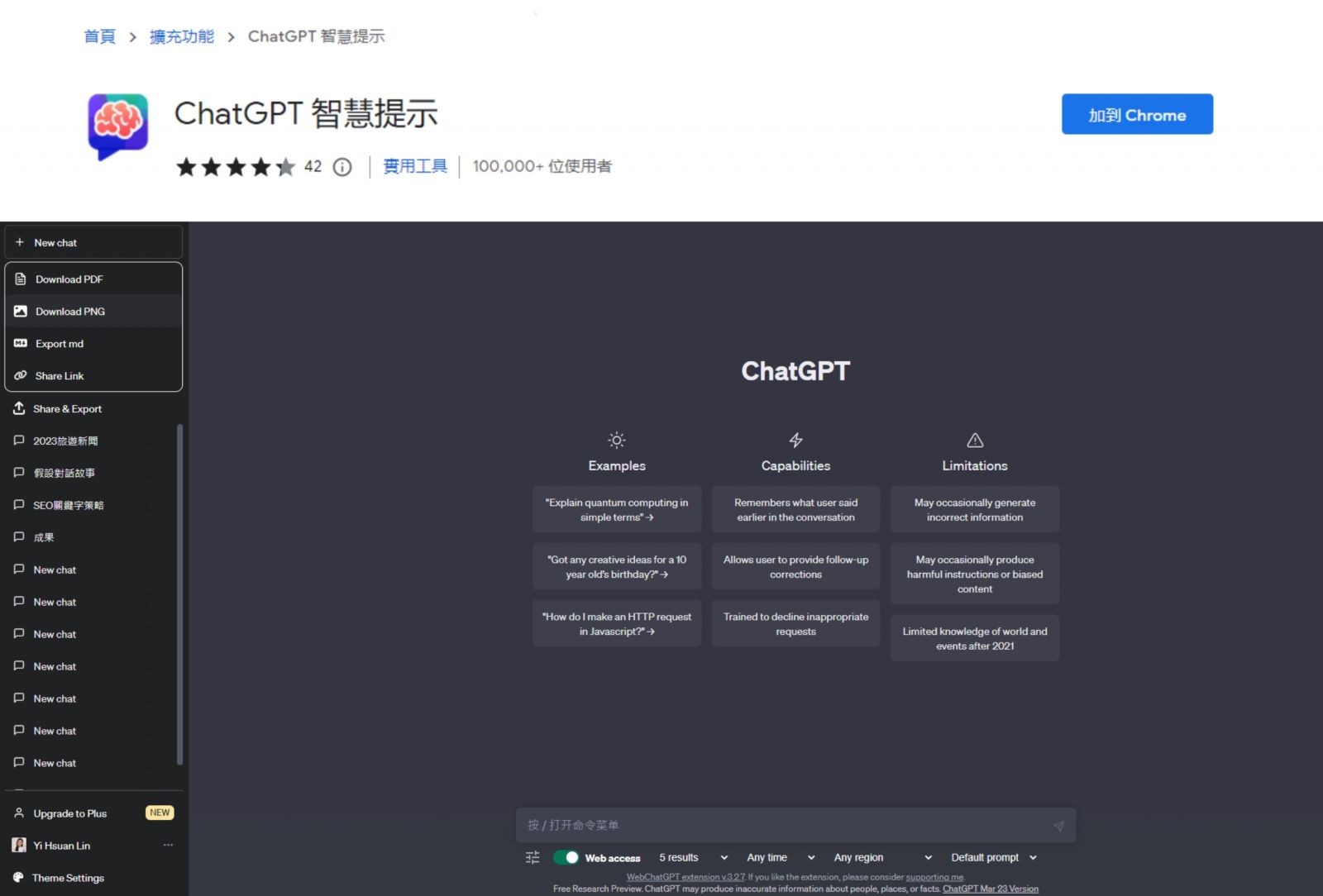Click the lightning icon above Capabilities
The height and width of the screenshot is (896, 1323).
pyautogui.click(x=795, y=440)
